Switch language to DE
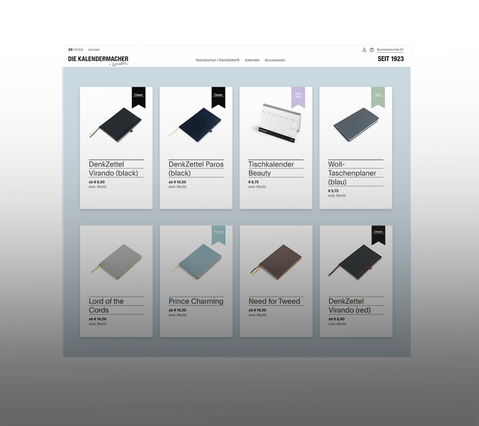Viewport: 479px width, 426px height. [70, 50]
